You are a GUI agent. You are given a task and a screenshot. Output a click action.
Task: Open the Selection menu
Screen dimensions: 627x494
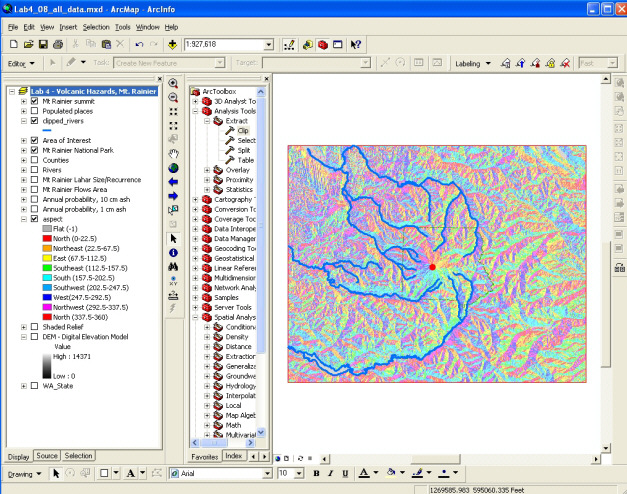[96, 27]
